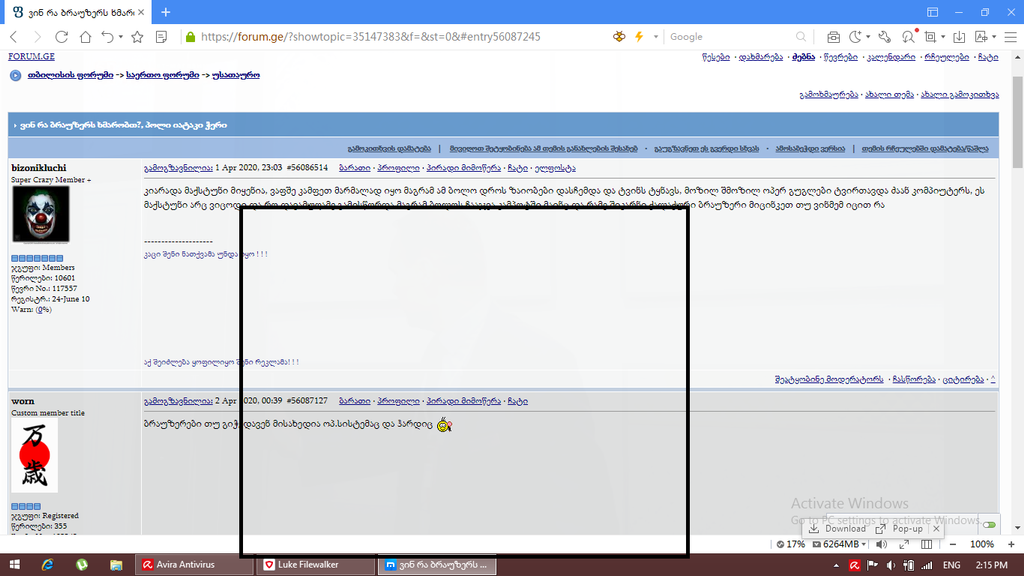The width and height of the screenshot is (1024, 576).
Task: Open the bizonikluchi username profile
Action: pyautogui.click(x=39, y=168)
